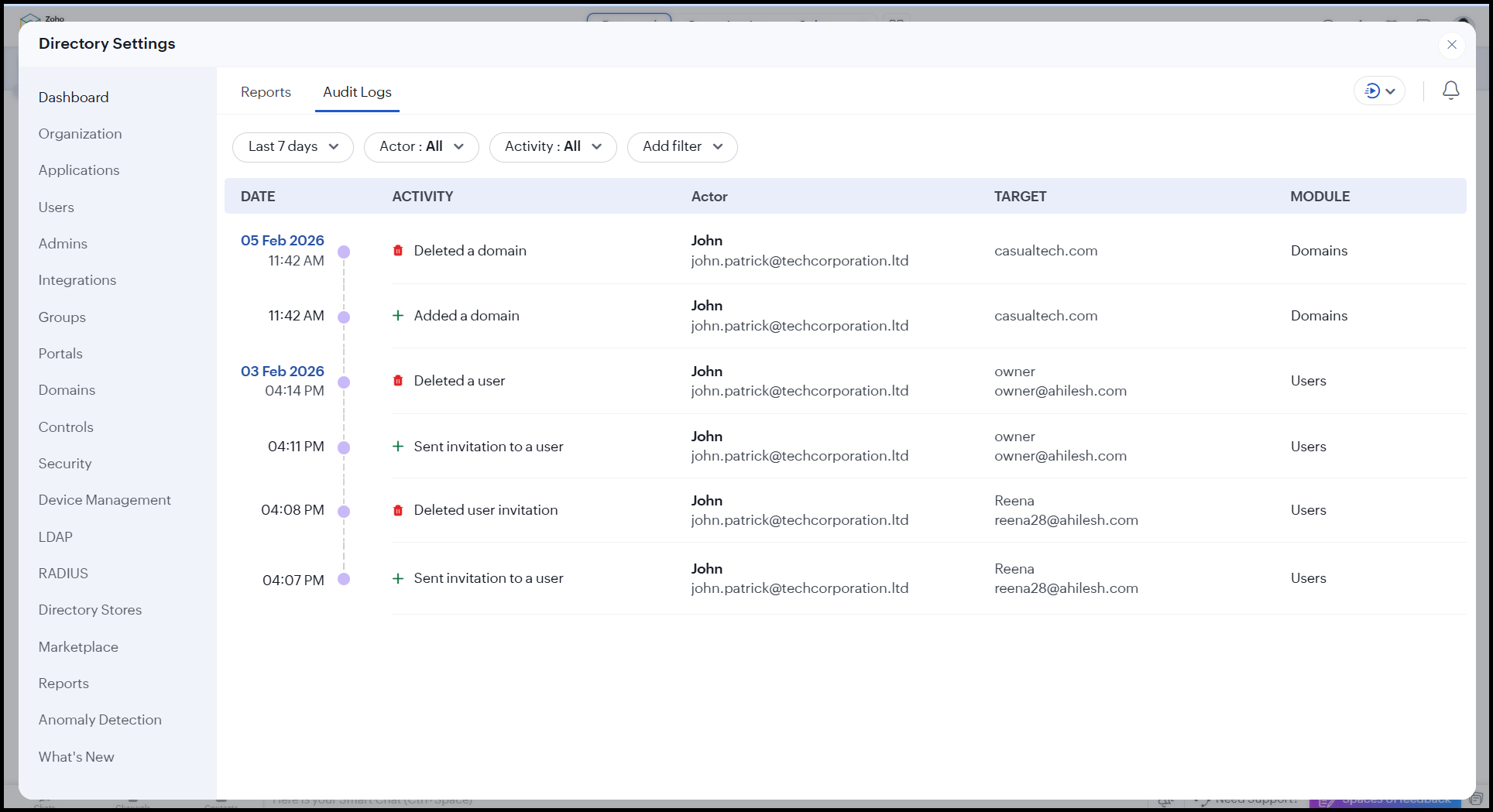
Task: Click the trash icon beside Deleted a user
Action: click(398, 381)
